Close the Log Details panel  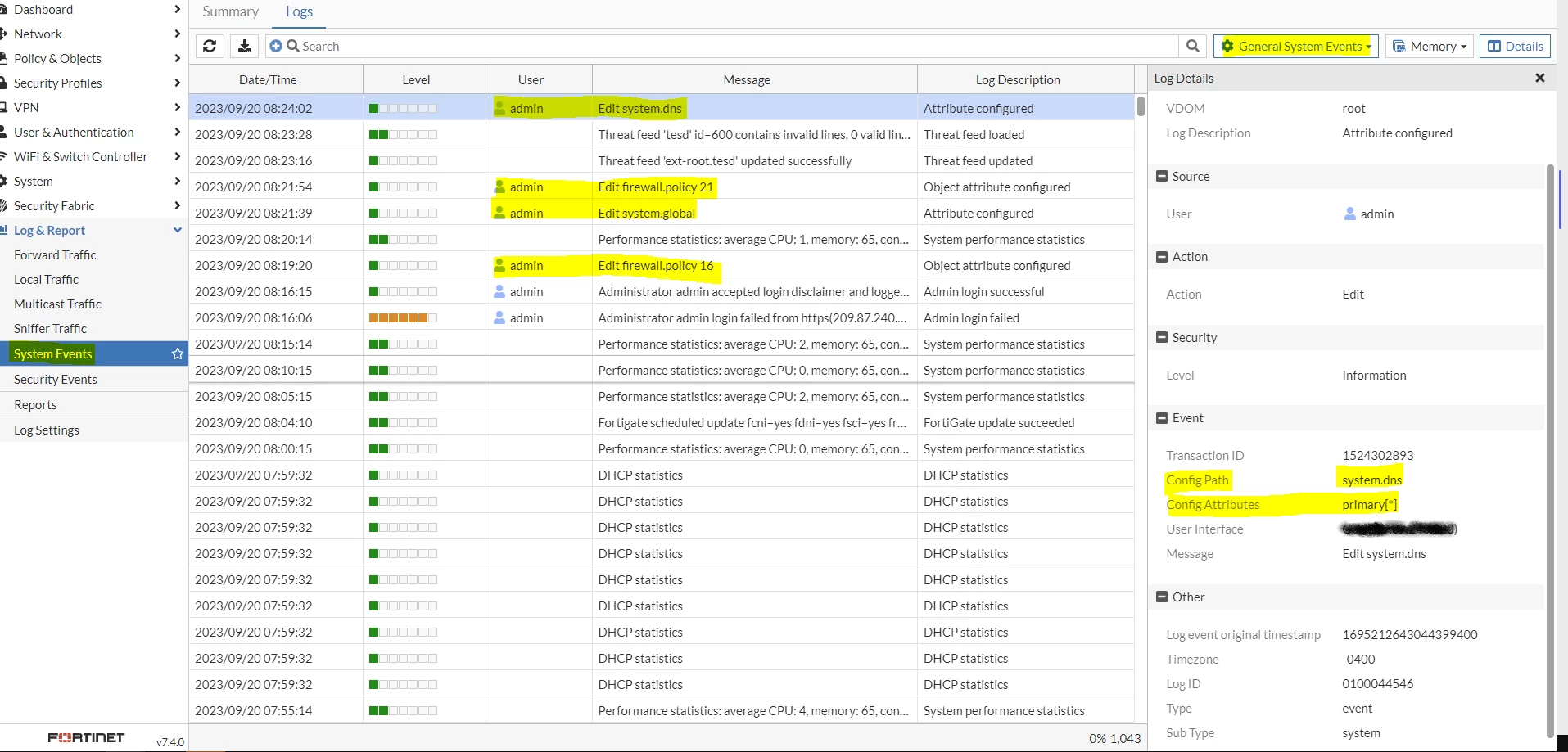[1539, 78]
